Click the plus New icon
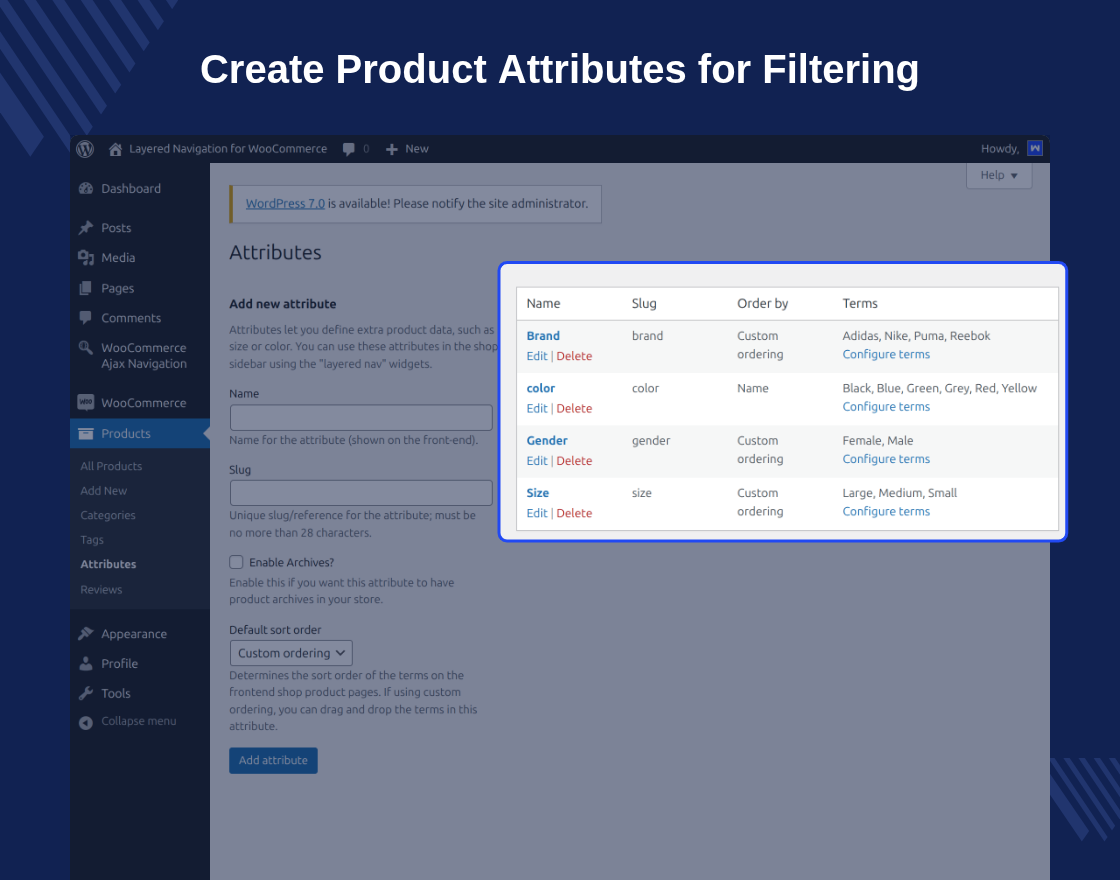 (x=391, y=149)
